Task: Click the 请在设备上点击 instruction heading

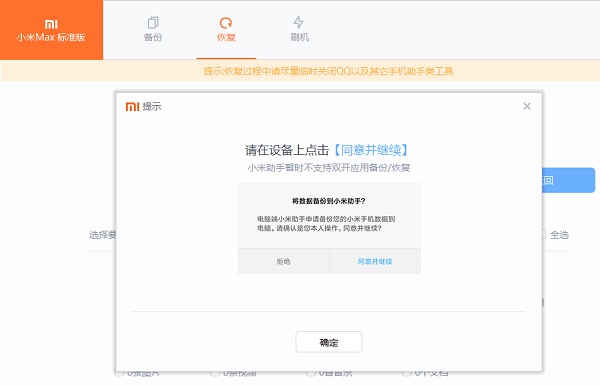Action: point(327,150)
